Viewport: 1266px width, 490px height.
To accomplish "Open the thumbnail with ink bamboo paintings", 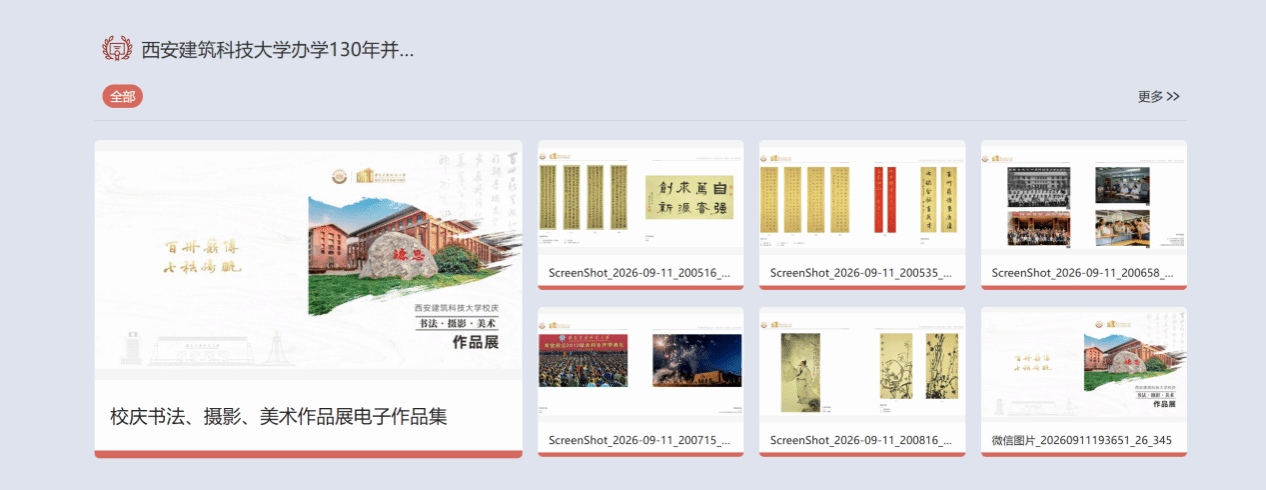I will coord(862,365).
